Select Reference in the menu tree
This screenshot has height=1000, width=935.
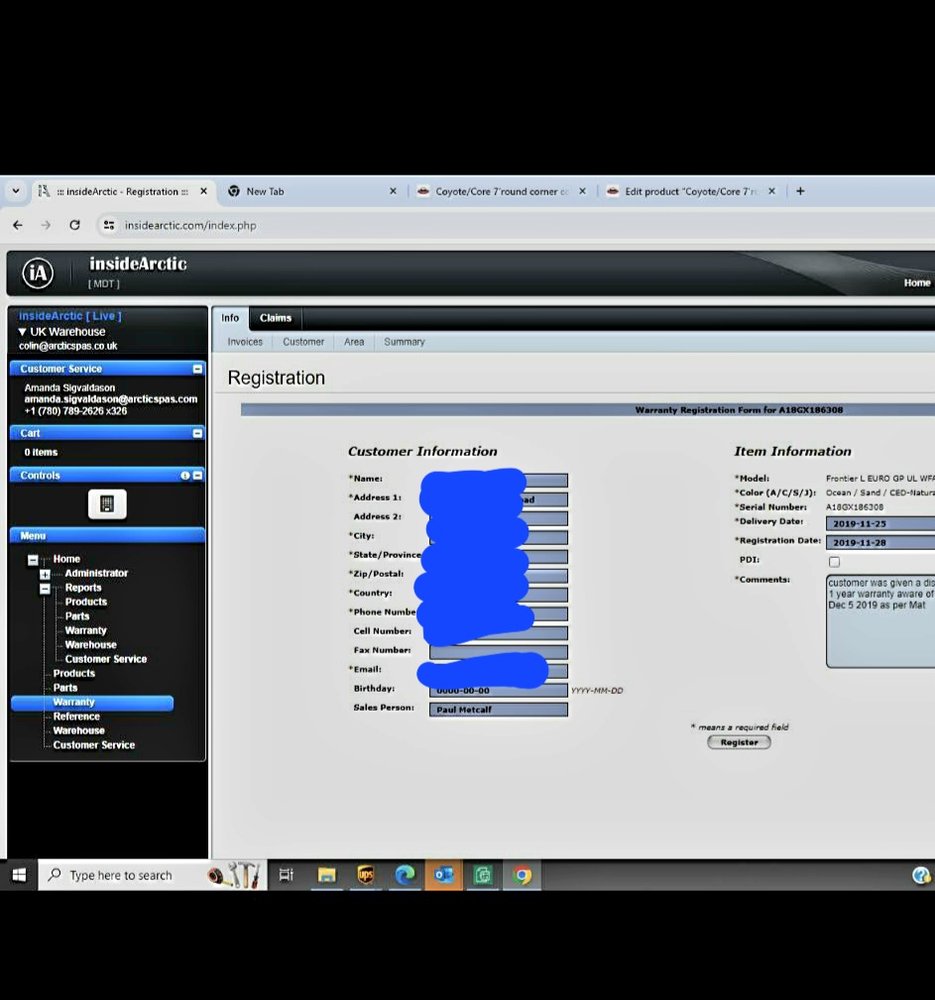76,717
